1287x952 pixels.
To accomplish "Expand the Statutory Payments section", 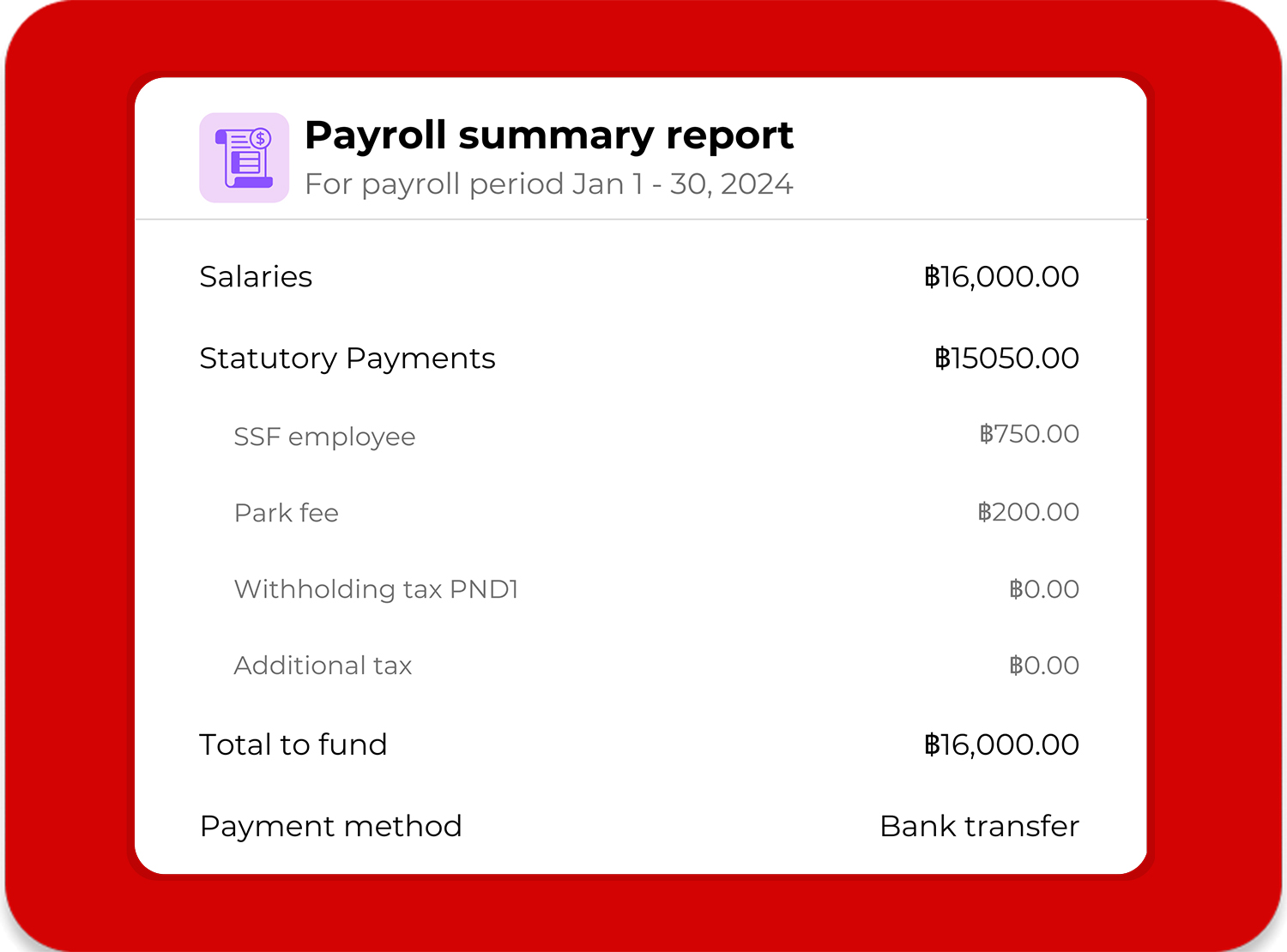I will pyautogui.click(x=347, y=359).
